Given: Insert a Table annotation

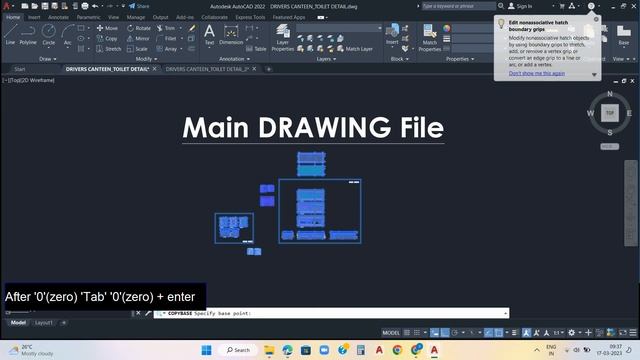Looking at the screenshot, I should point(256,49).
